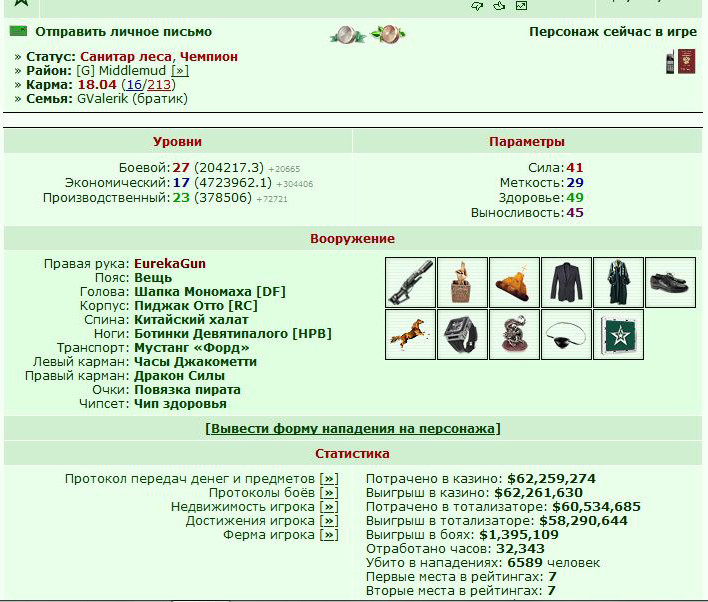Screen dimensions: 708x602
Task: Click the EurekaGun weapon thumbnail
Action: coord(410,283)
